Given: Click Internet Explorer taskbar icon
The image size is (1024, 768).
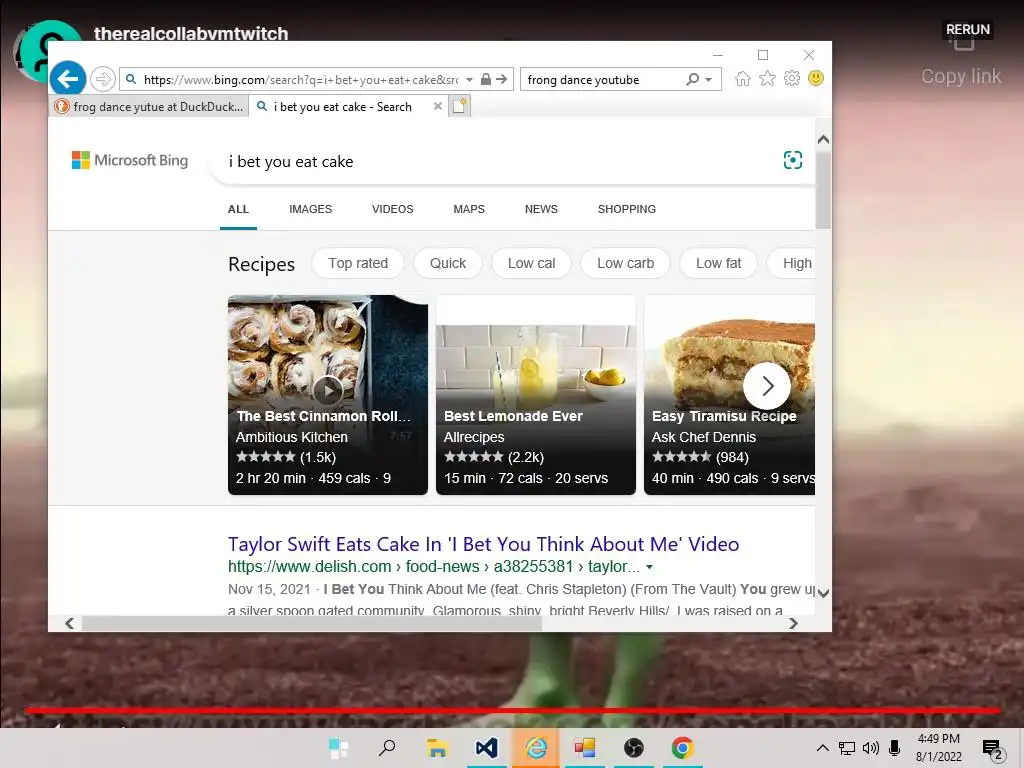Looking at the screenshot, I should tap(536, 748).
